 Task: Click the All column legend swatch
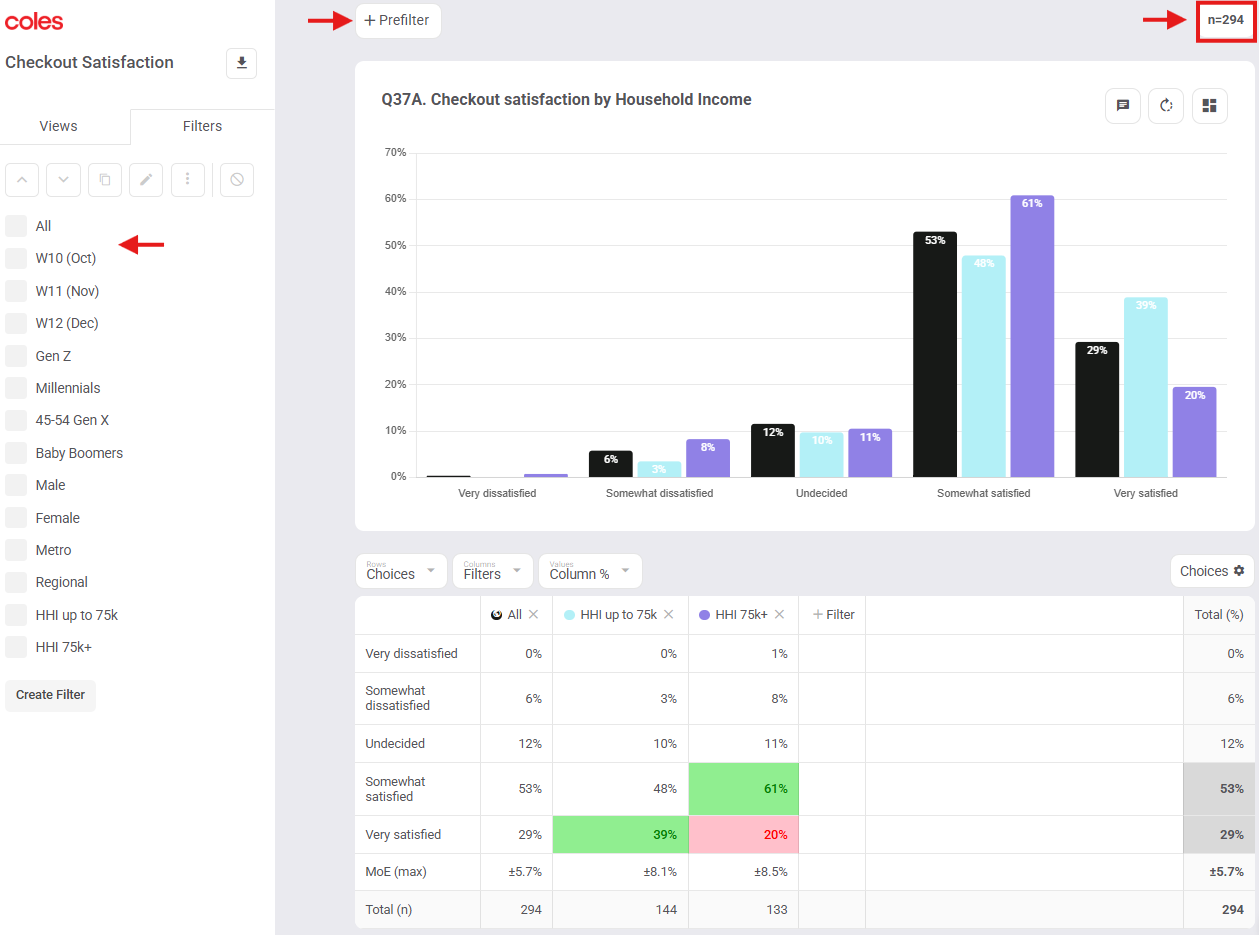point(497,615)
